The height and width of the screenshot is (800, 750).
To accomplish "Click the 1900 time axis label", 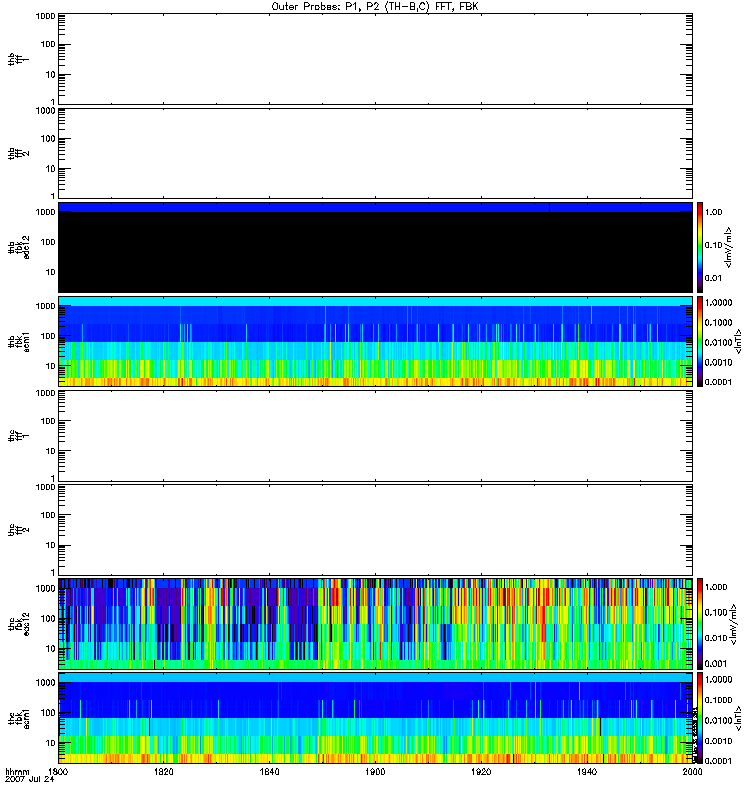I will [x=375, y=772].
